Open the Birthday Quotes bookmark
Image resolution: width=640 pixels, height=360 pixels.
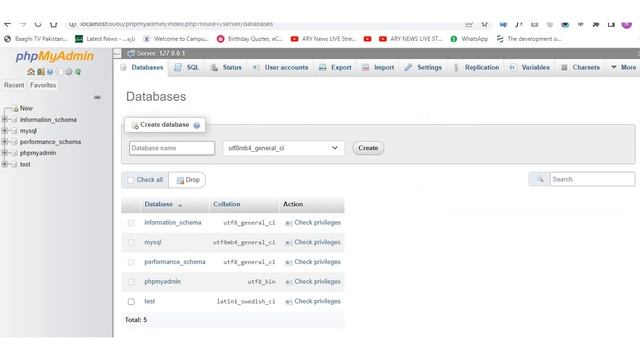coord(249,39)
